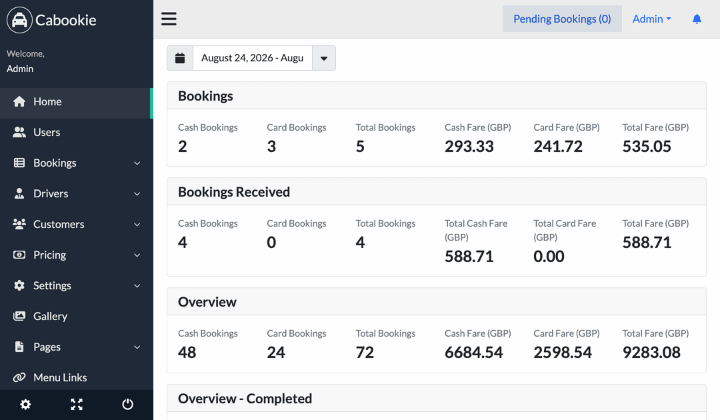Click the Bookings list icon in sidebar
This screenshot has width=720, height=420.
[x=19, y=162]
